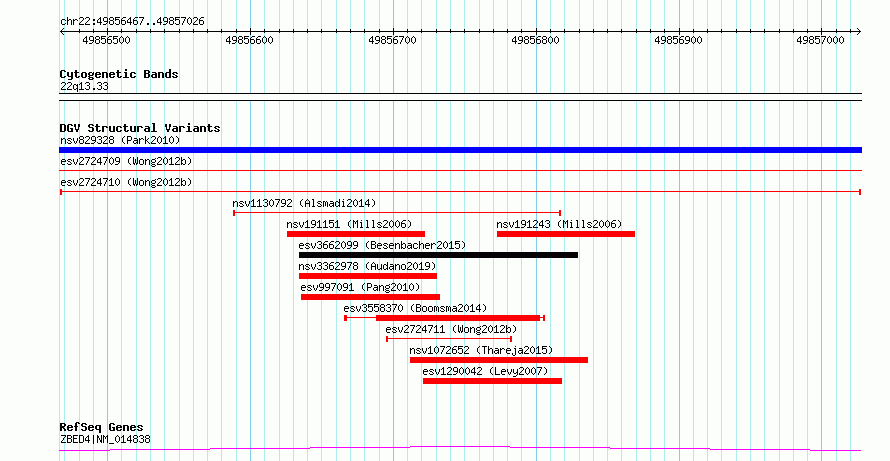Open nsv3362978 (Audano2019) label
This screenshot has height=461, width=890.
tap(367, 266)
